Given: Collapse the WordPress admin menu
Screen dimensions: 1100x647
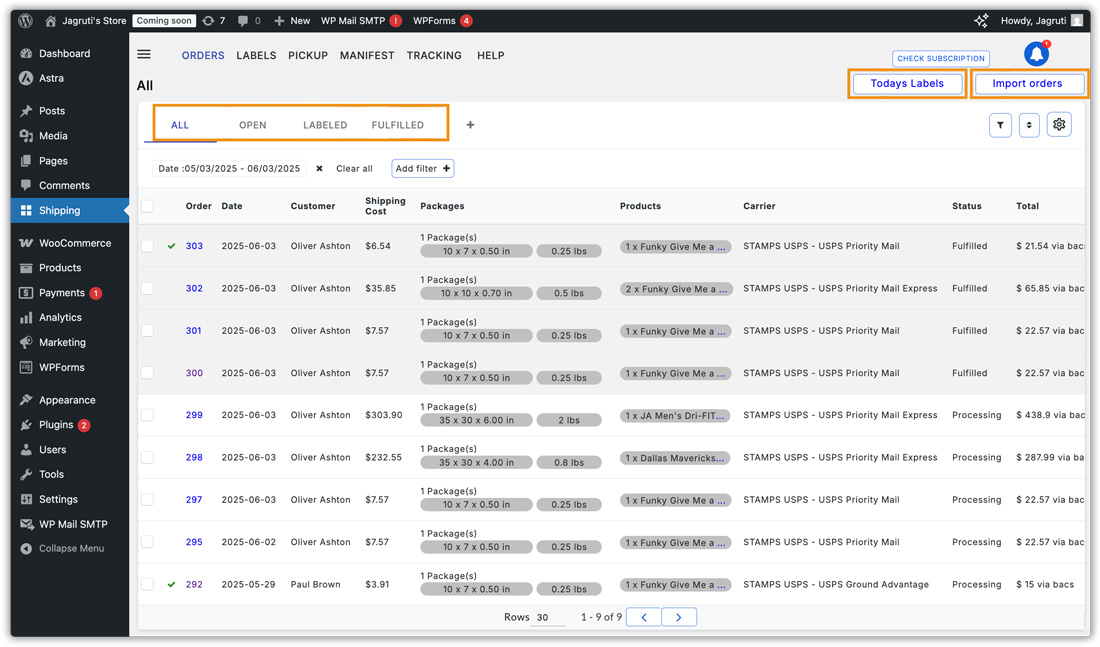Looking at the screenshot, I should [x=63, y=549].
